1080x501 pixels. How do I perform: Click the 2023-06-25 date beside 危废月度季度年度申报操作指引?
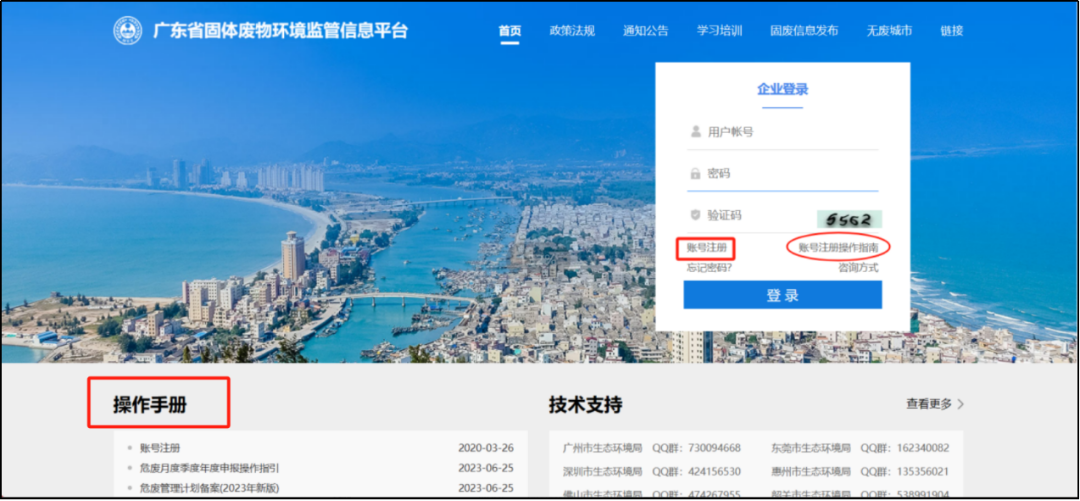pos(486,468)
